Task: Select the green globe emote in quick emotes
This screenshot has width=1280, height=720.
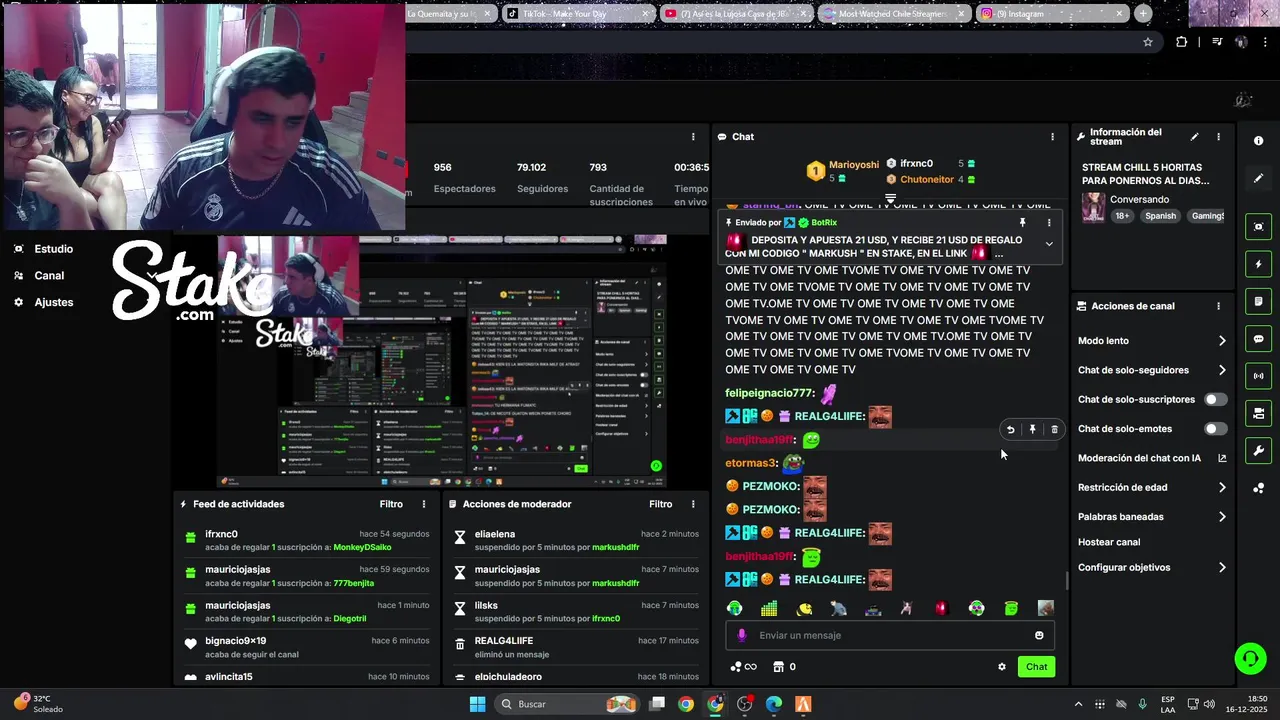Action: [x=735, y=608]
